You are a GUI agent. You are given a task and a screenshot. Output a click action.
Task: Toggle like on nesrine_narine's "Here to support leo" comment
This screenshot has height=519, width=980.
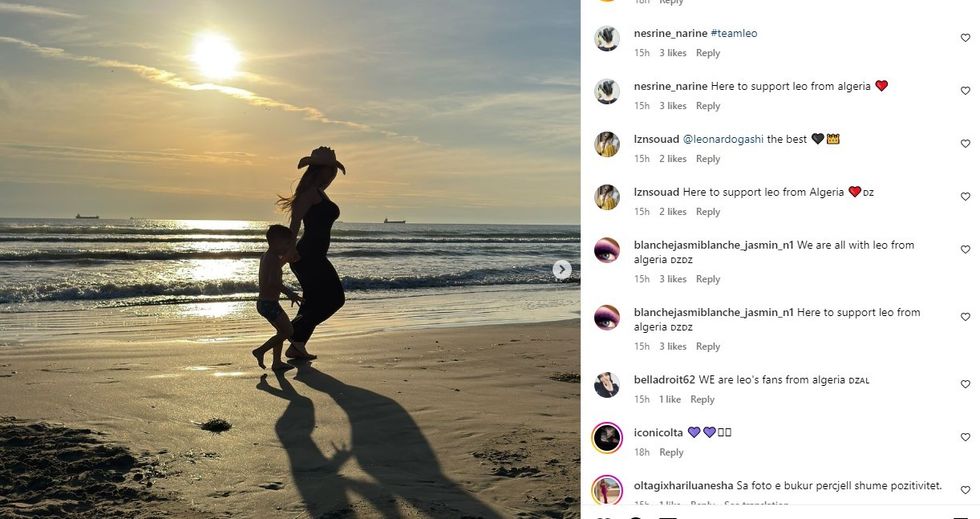click(965, 91)
